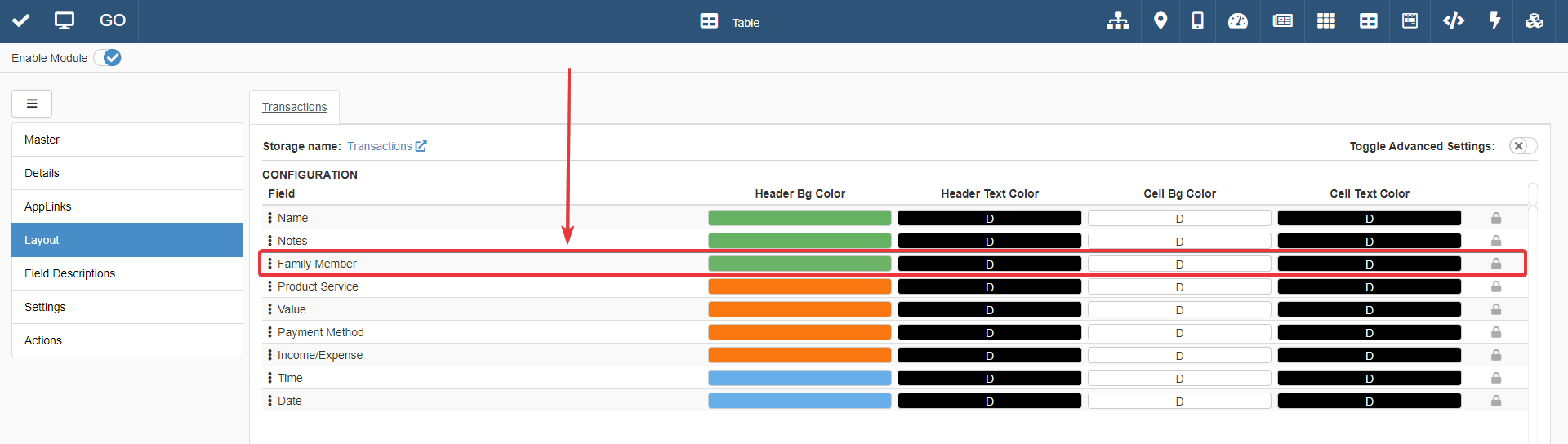Click the code brackets icon
Screen dimensions: 1568x444
[x=1453, y=21]
